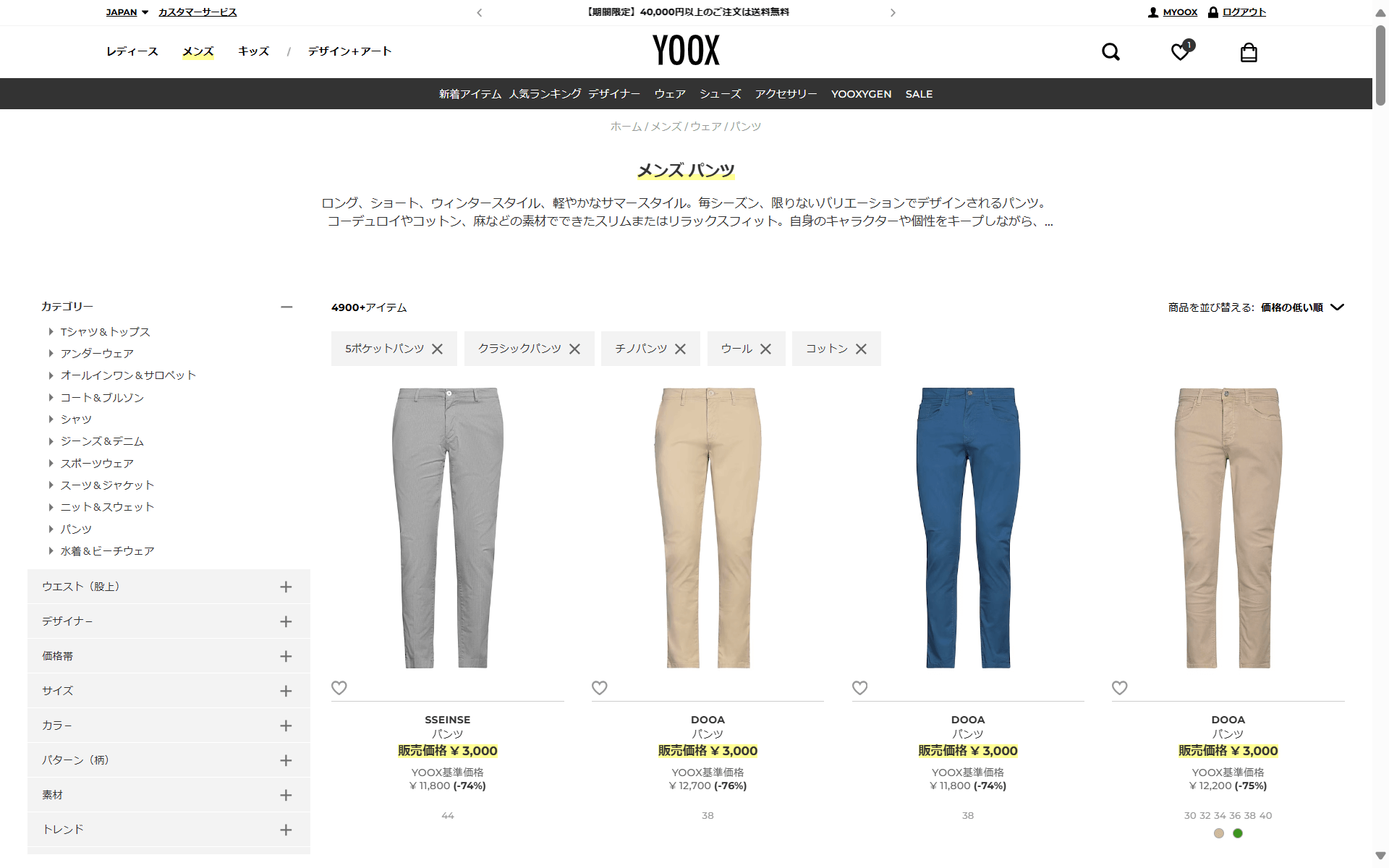Open the search magnifier icon
The height and width of the screenshot is (868, 1389).
tap(1110, 52)
